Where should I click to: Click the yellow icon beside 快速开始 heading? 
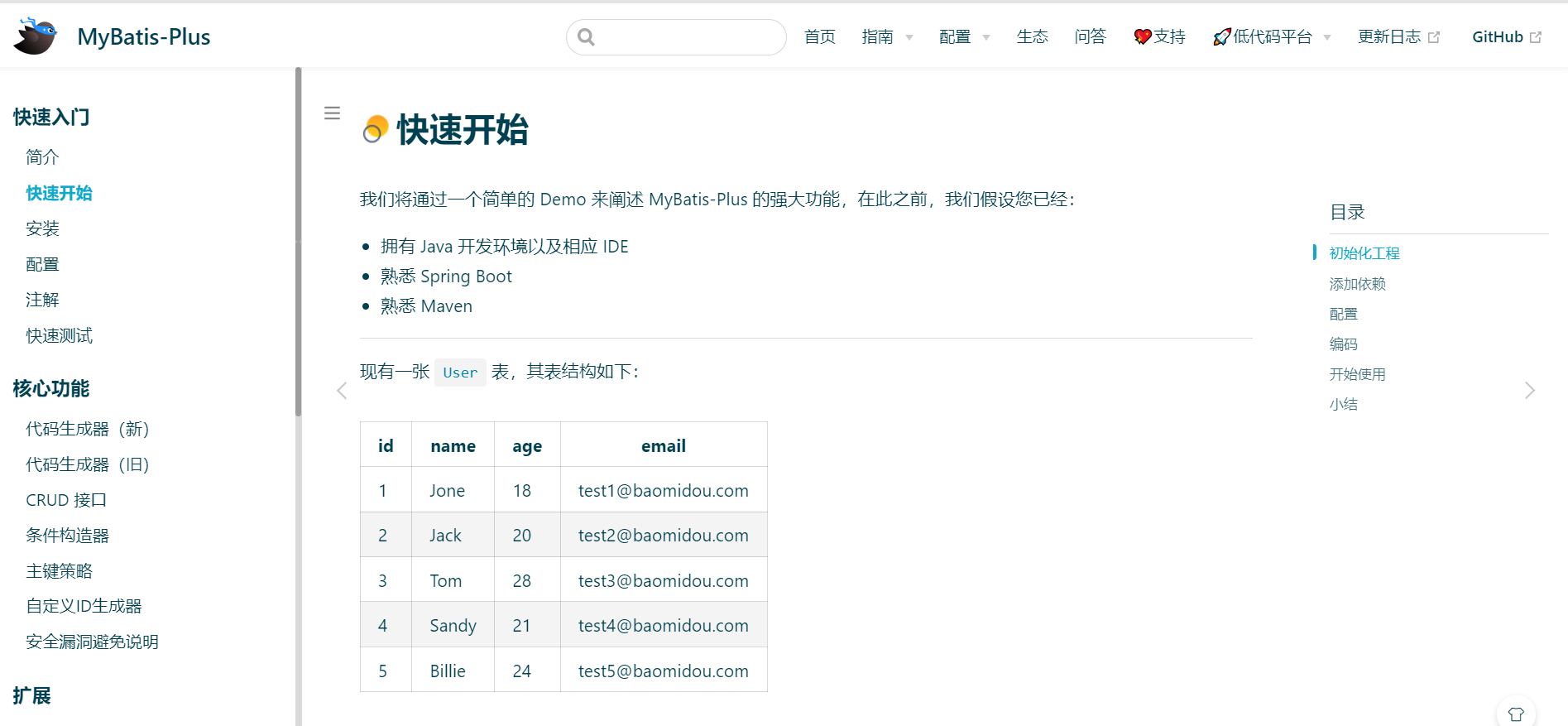(x=376, y=129)
